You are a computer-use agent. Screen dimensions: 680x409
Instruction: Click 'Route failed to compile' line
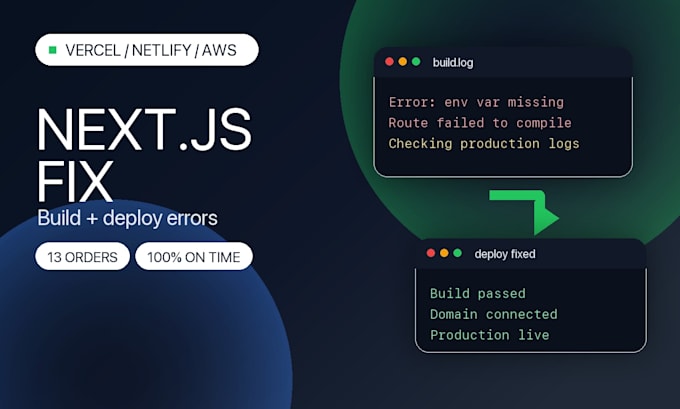click(480, 123)
